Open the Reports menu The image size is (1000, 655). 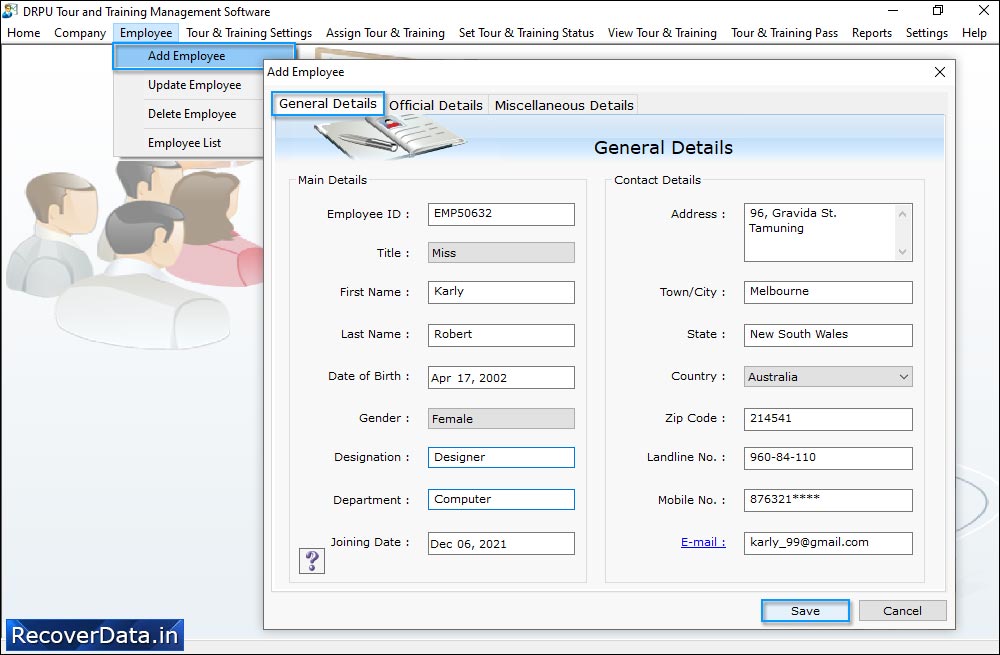[x=872, y=33]
